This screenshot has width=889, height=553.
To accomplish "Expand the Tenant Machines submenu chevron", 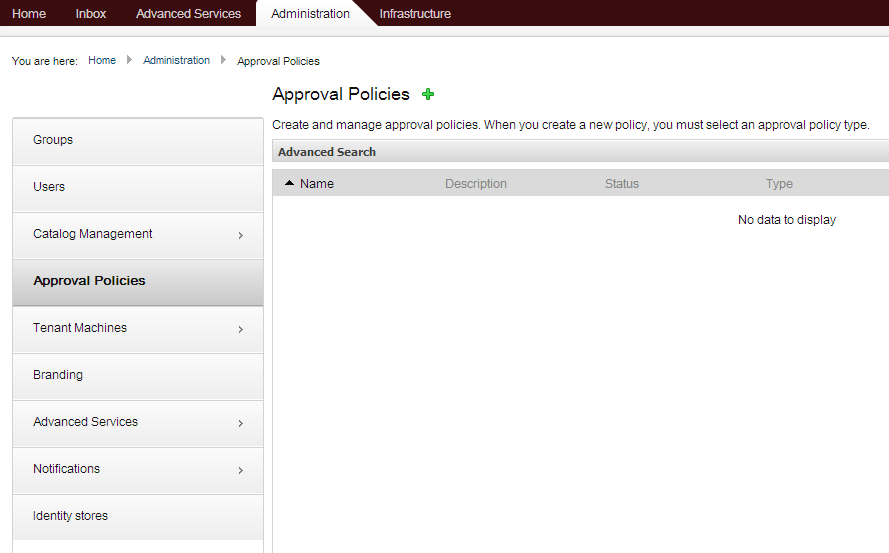I will pyautogui.click(x=241, y=329).
